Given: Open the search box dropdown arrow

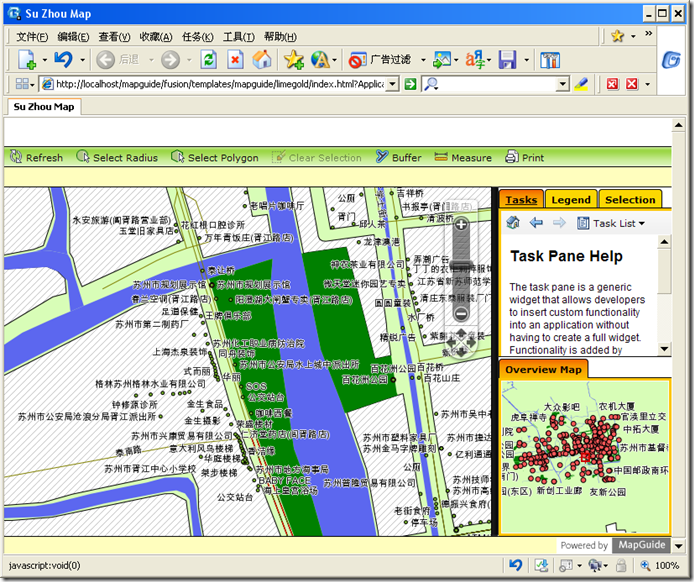Looking at the screenshot, I should point(563,84).
